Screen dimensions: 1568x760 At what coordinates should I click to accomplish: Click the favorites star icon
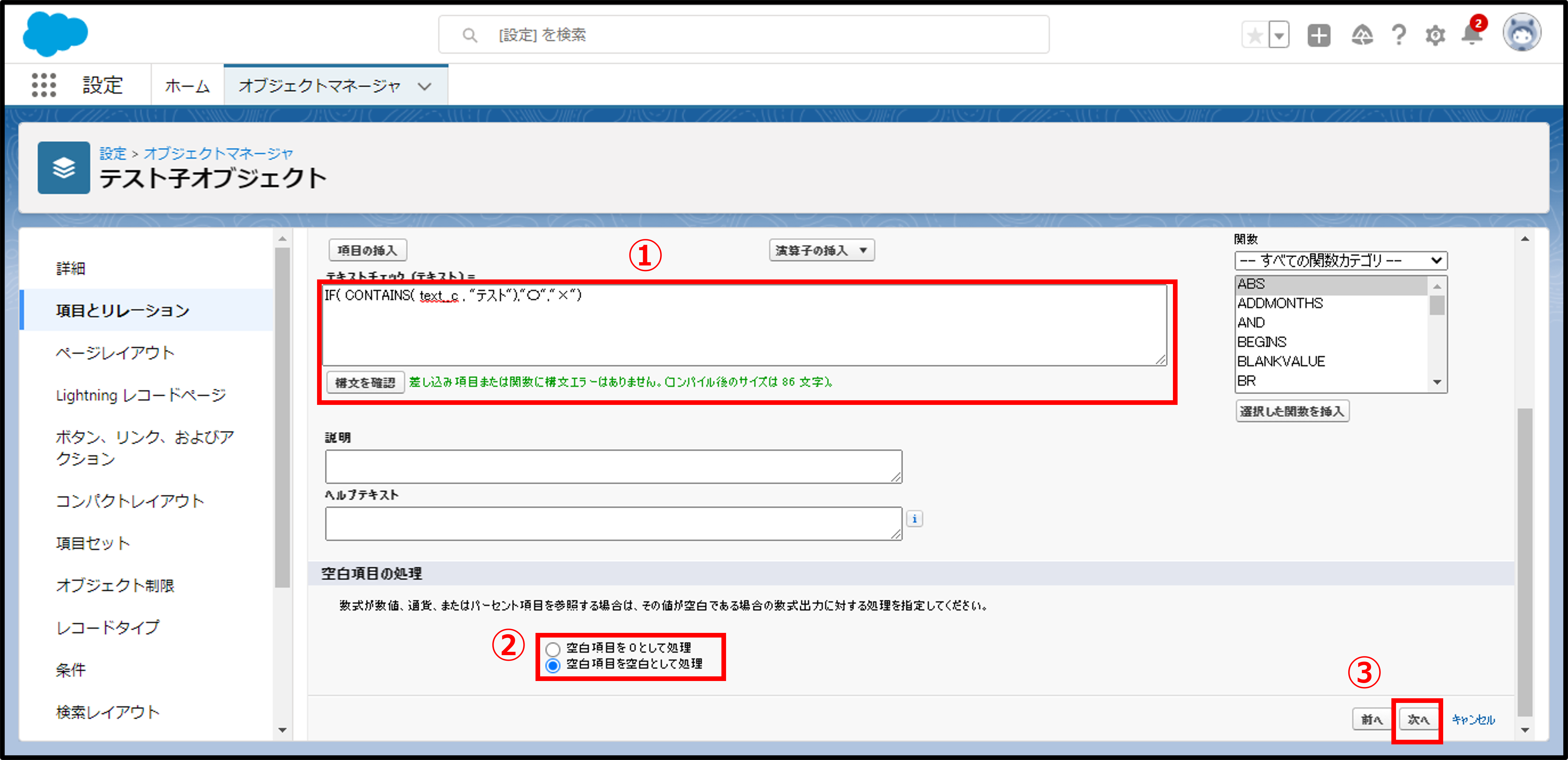[1255, 35]
